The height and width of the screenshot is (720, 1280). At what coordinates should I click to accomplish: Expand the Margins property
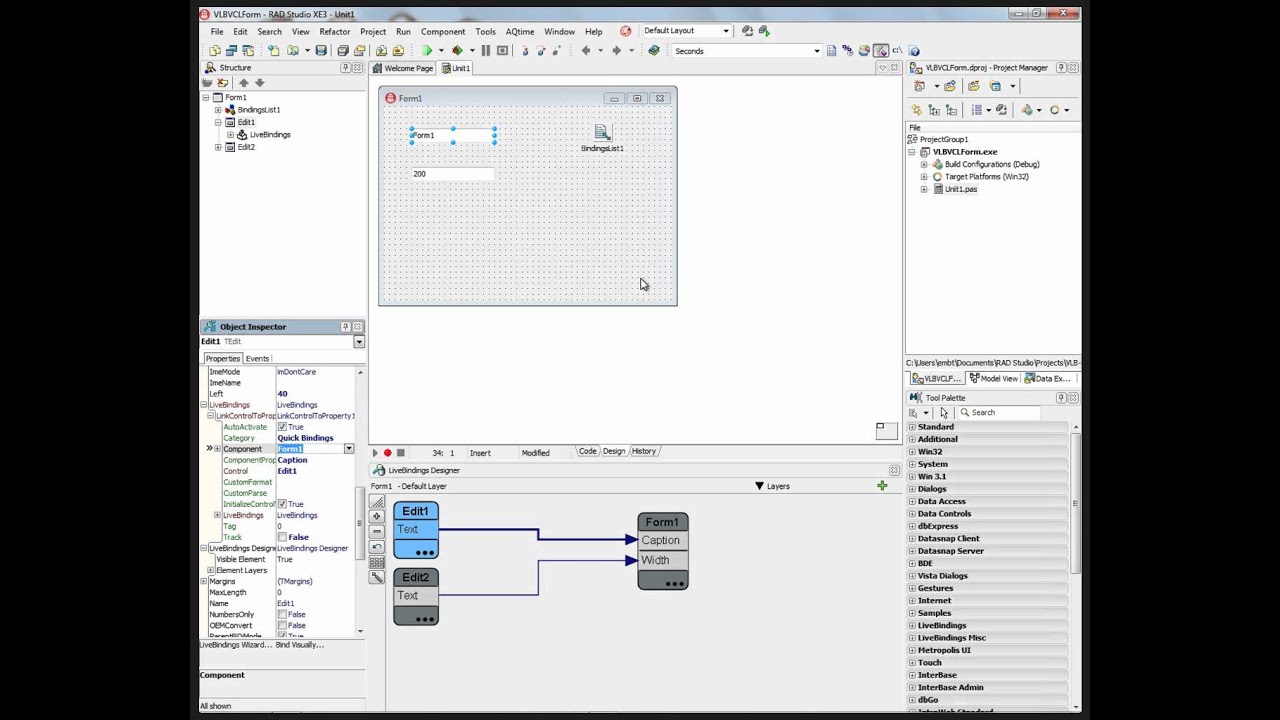click(x=204, y=581)
